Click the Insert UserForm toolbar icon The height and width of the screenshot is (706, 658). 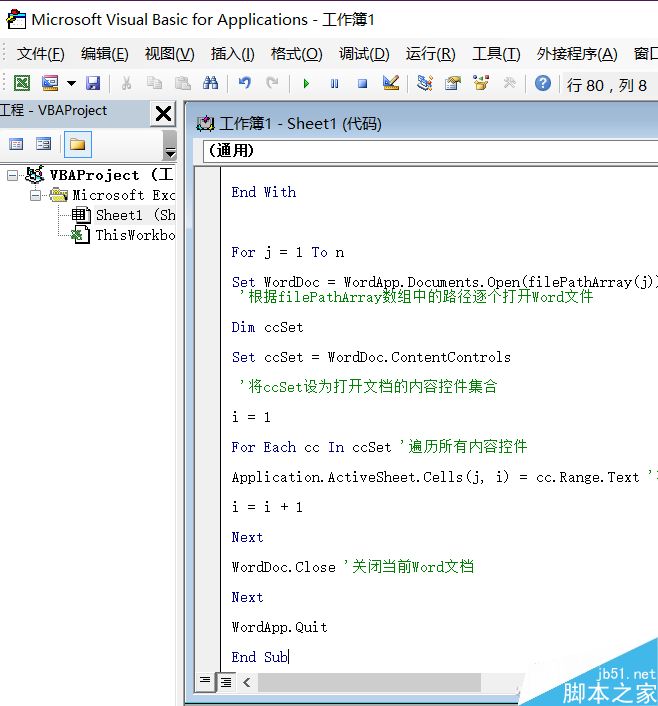tap(50, 83)
